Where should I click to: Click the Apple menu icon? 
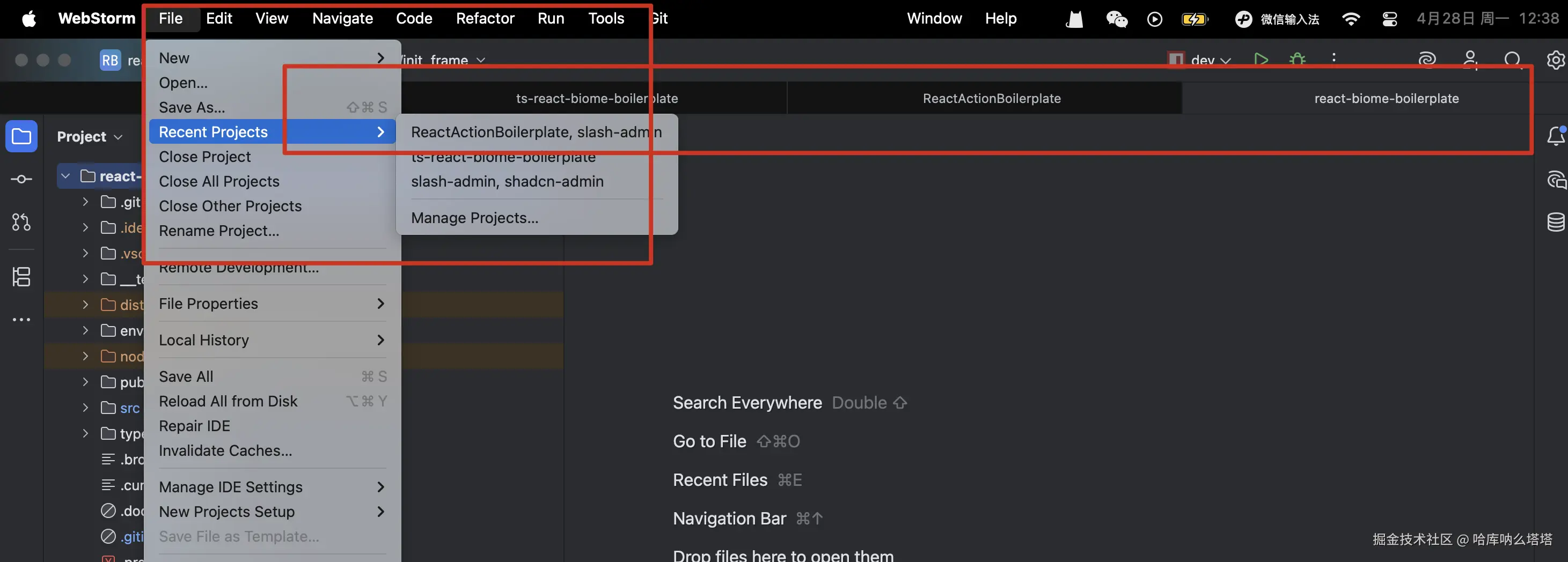28,19
